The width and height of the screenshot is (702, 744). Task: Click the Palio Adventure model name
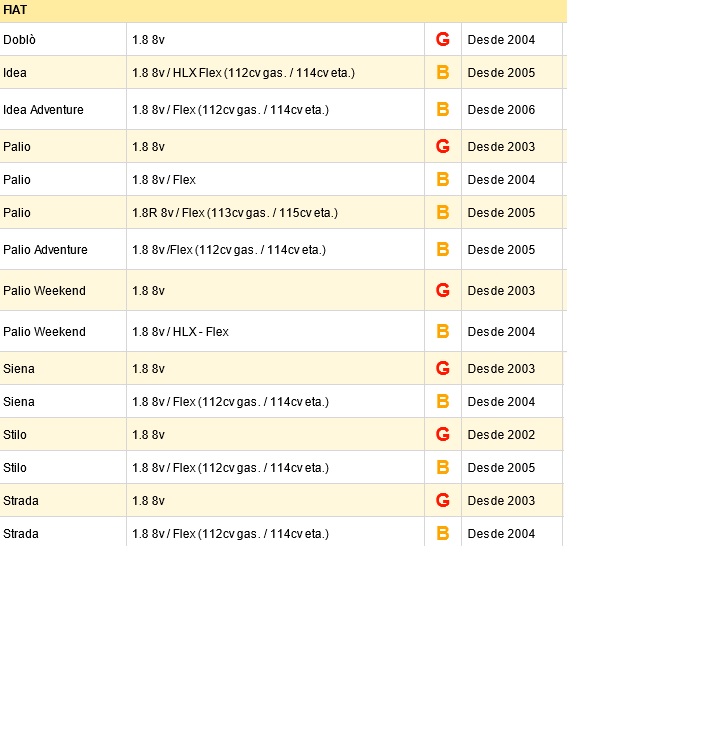[45, 250]
